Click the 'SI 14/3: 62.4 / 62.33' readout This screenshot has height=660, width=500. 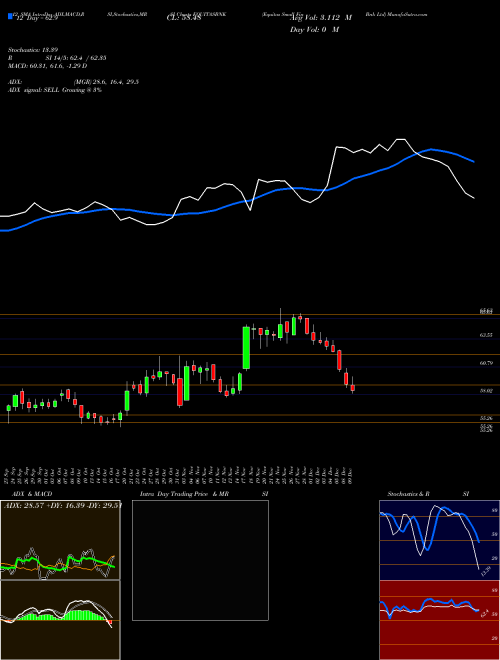(x=76, y=58)
